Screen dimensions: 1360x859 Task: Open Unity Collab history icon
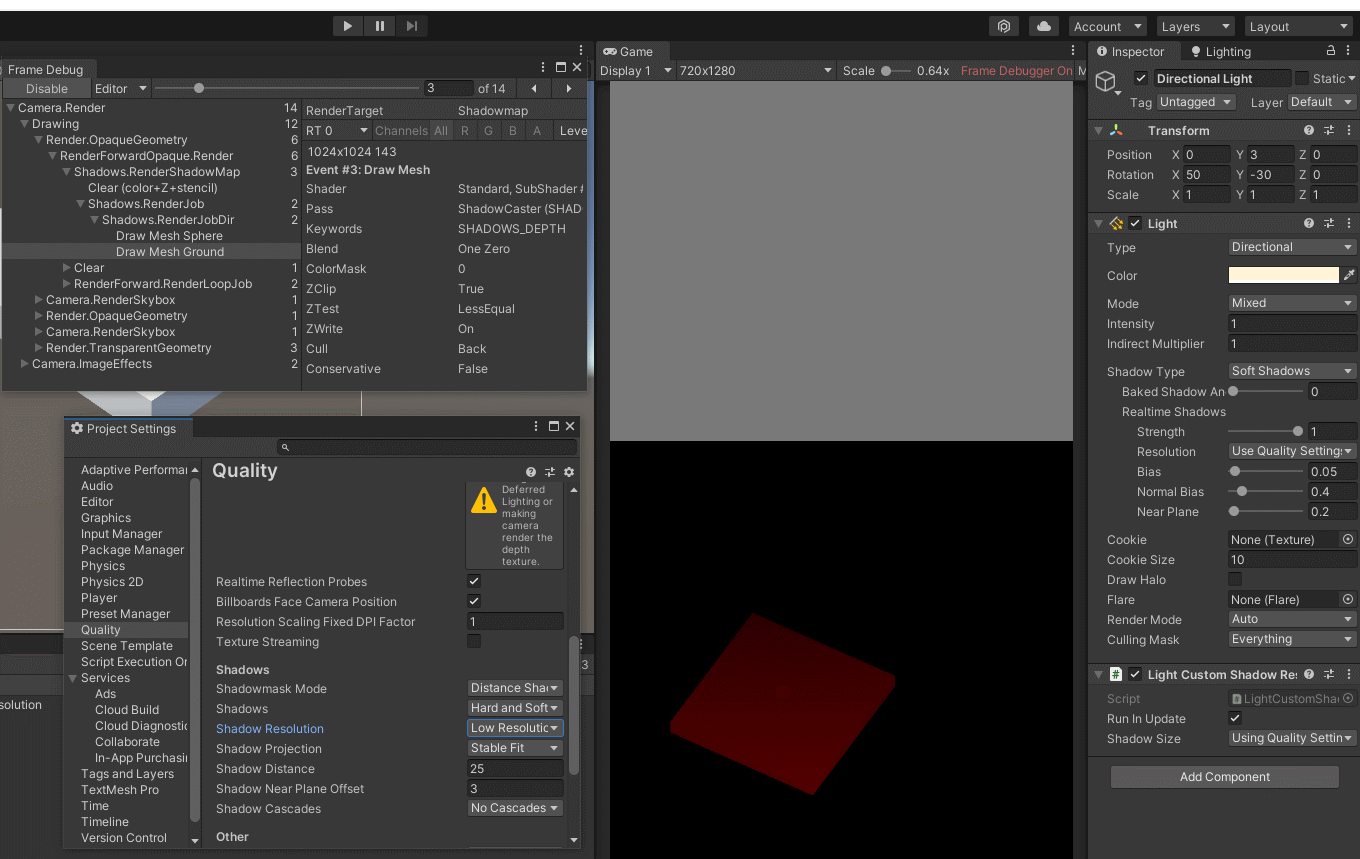[x=1004, y=26]
